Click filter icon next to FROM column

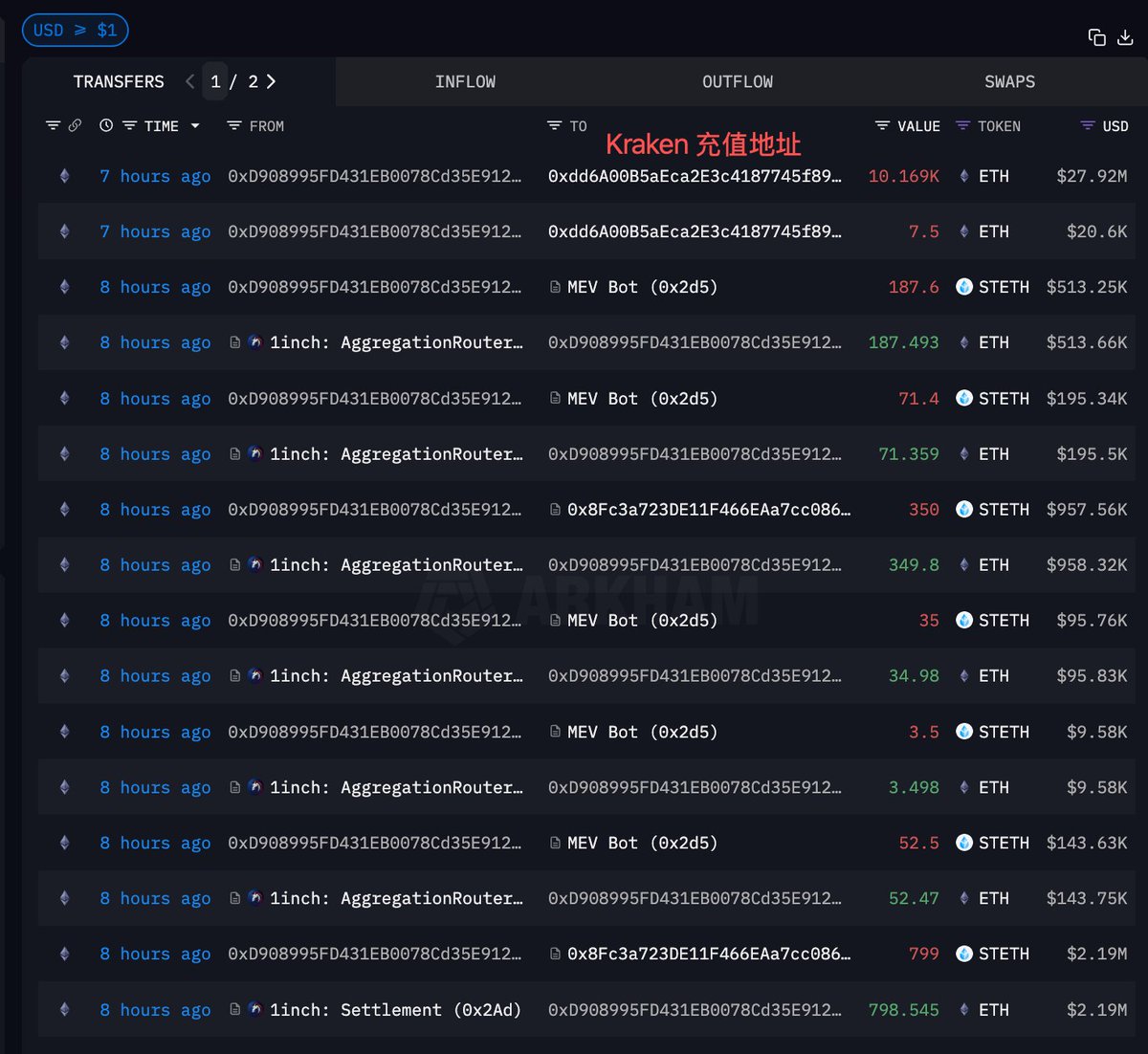233,125
